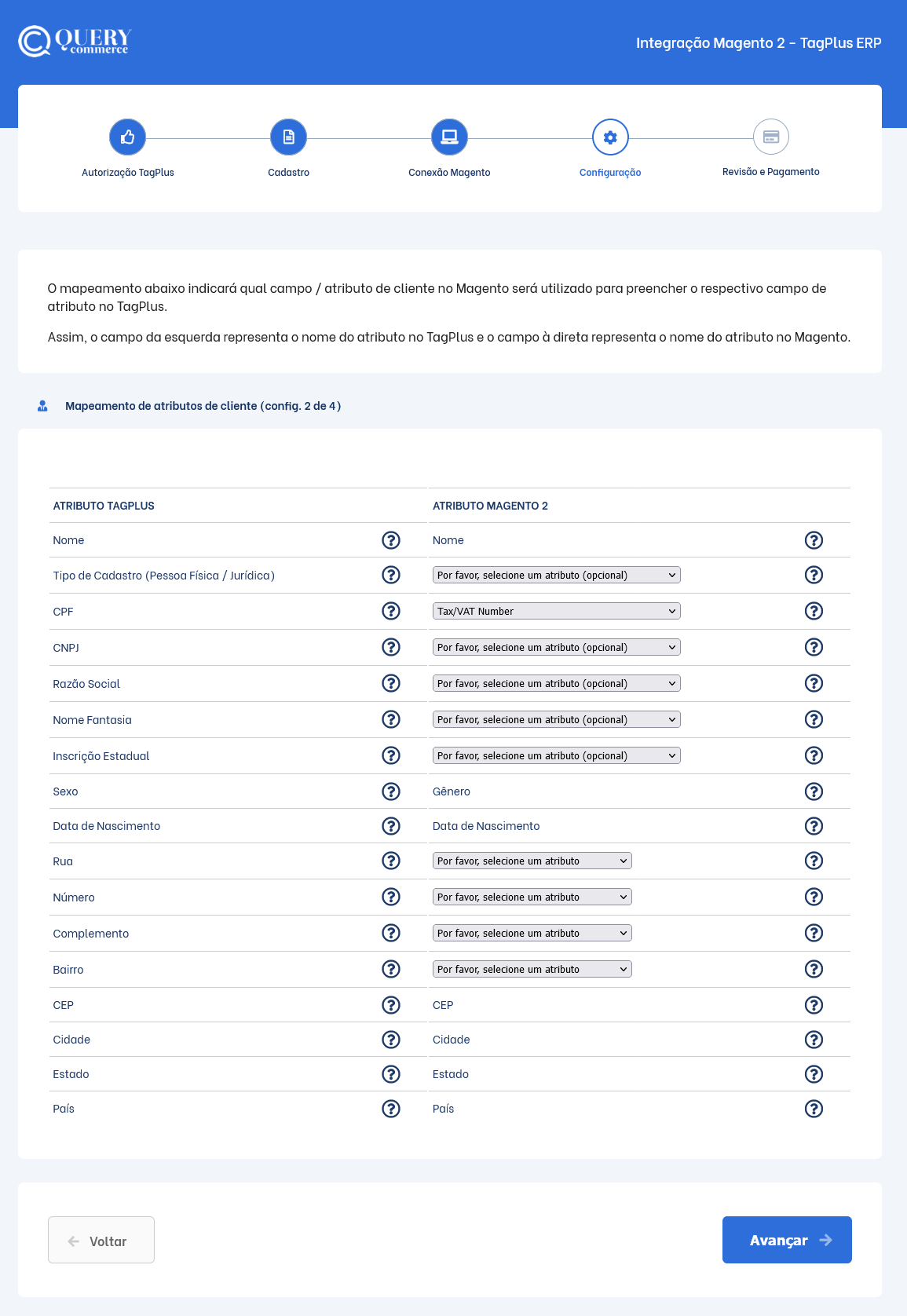This screenshot has height=1316, width=907.
Task: Click the Integração Magento 2 - TagPlus ERP title
Action: pyautogui.click(x=759, y=43)
